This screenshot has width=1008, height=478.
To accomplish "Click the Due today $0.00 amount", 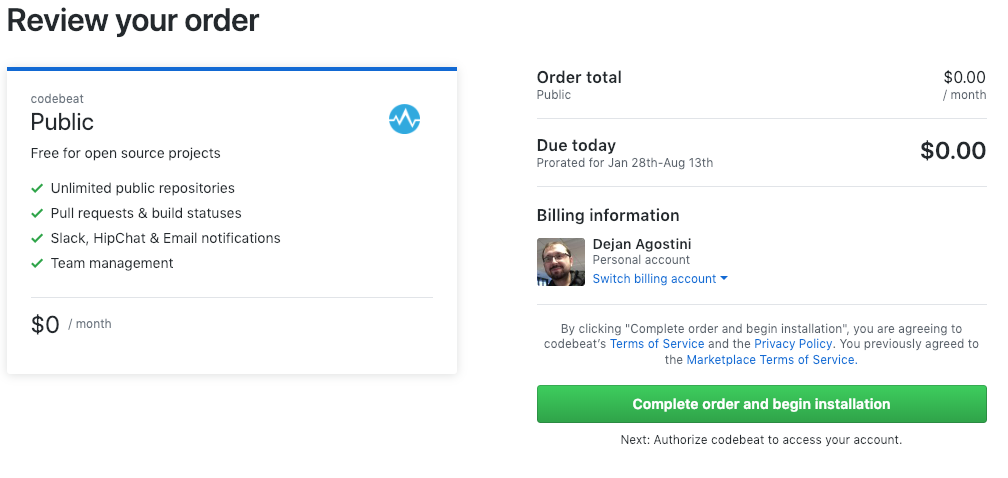I will [952, 151].
